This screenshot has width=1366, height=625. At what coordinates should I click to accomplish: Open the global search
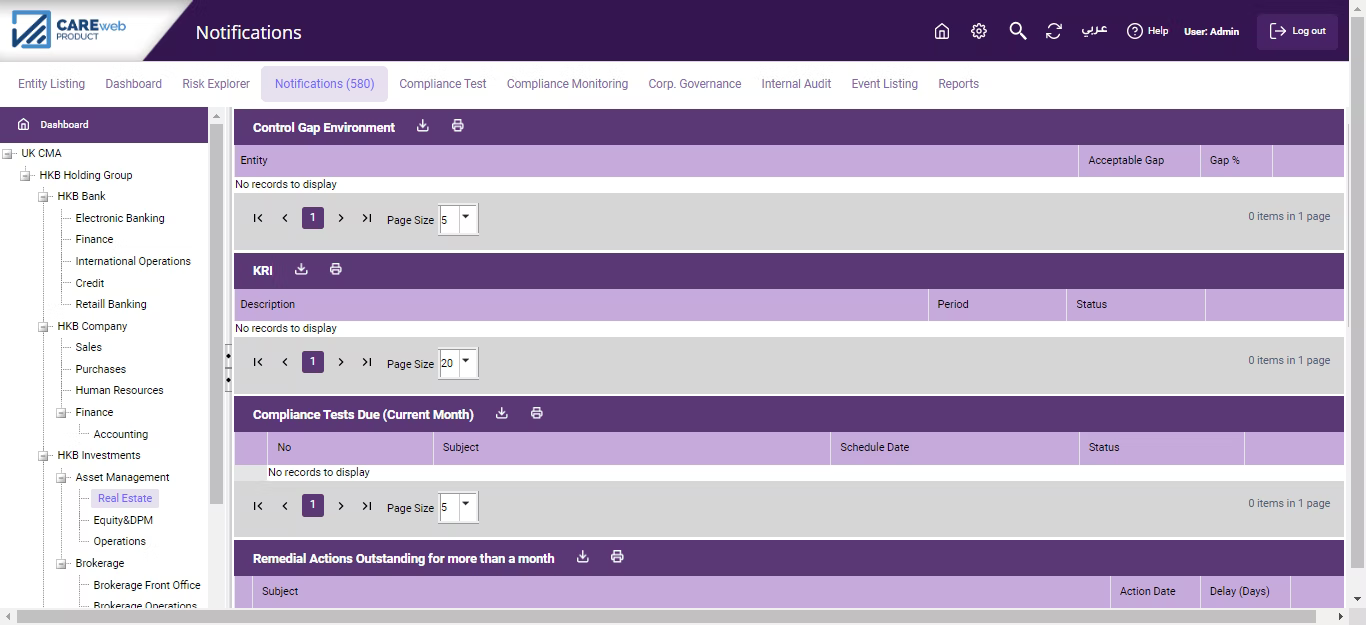[x=1017, y=31]
